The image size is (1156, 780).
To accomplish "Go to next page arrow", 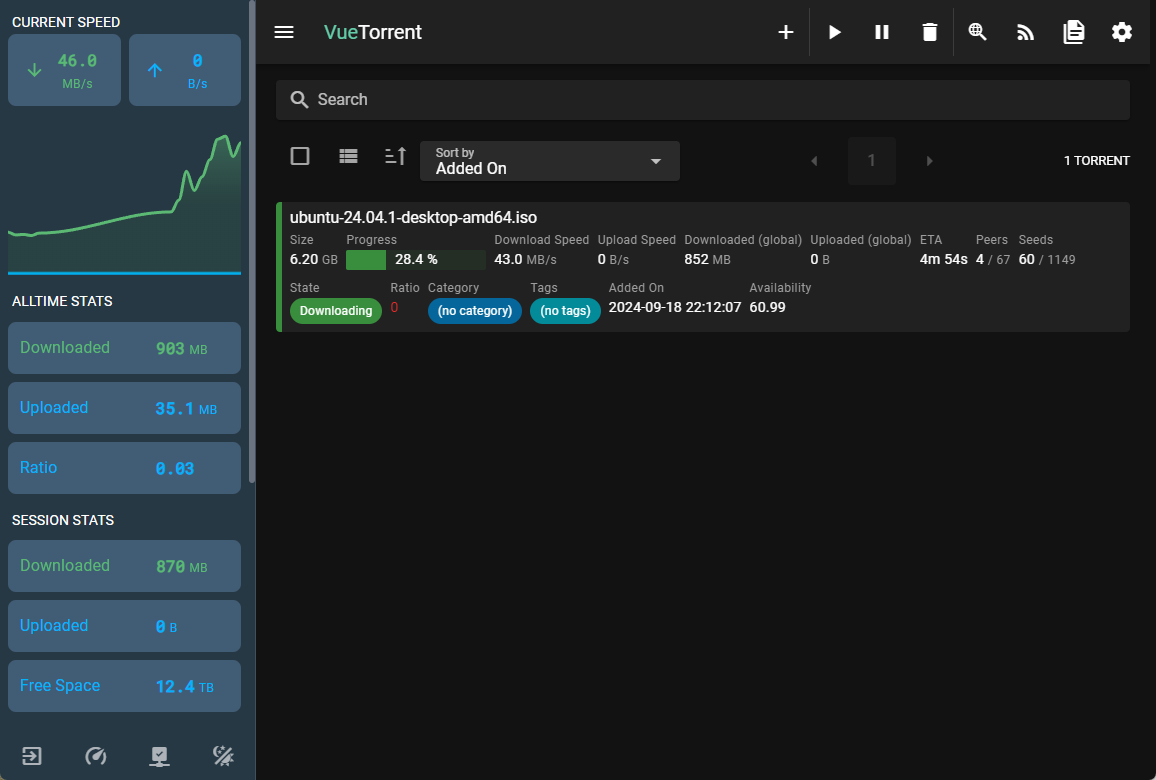I will click(929, 161).
